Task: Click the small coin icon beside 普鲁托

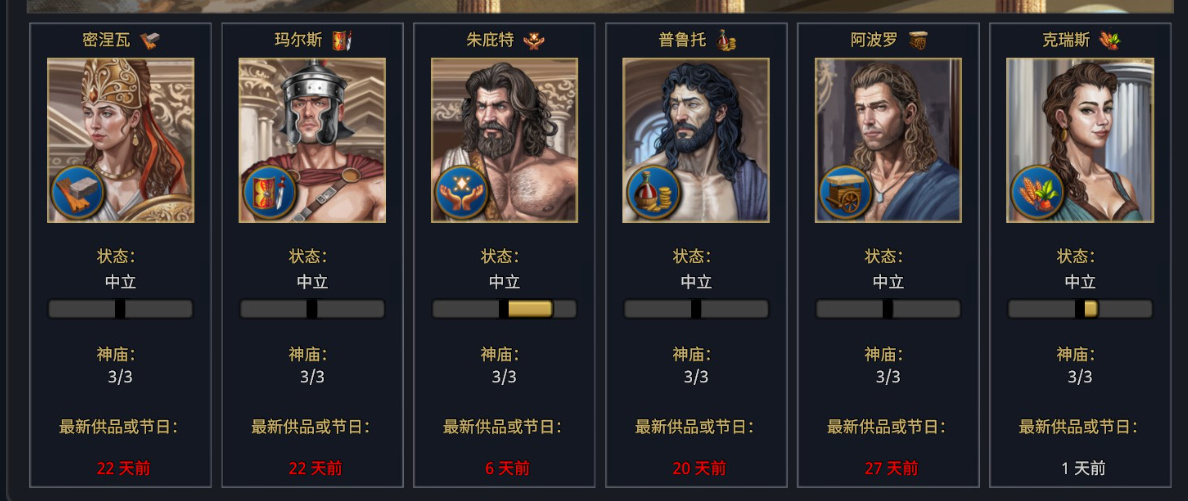Action: tap(726, 40)
